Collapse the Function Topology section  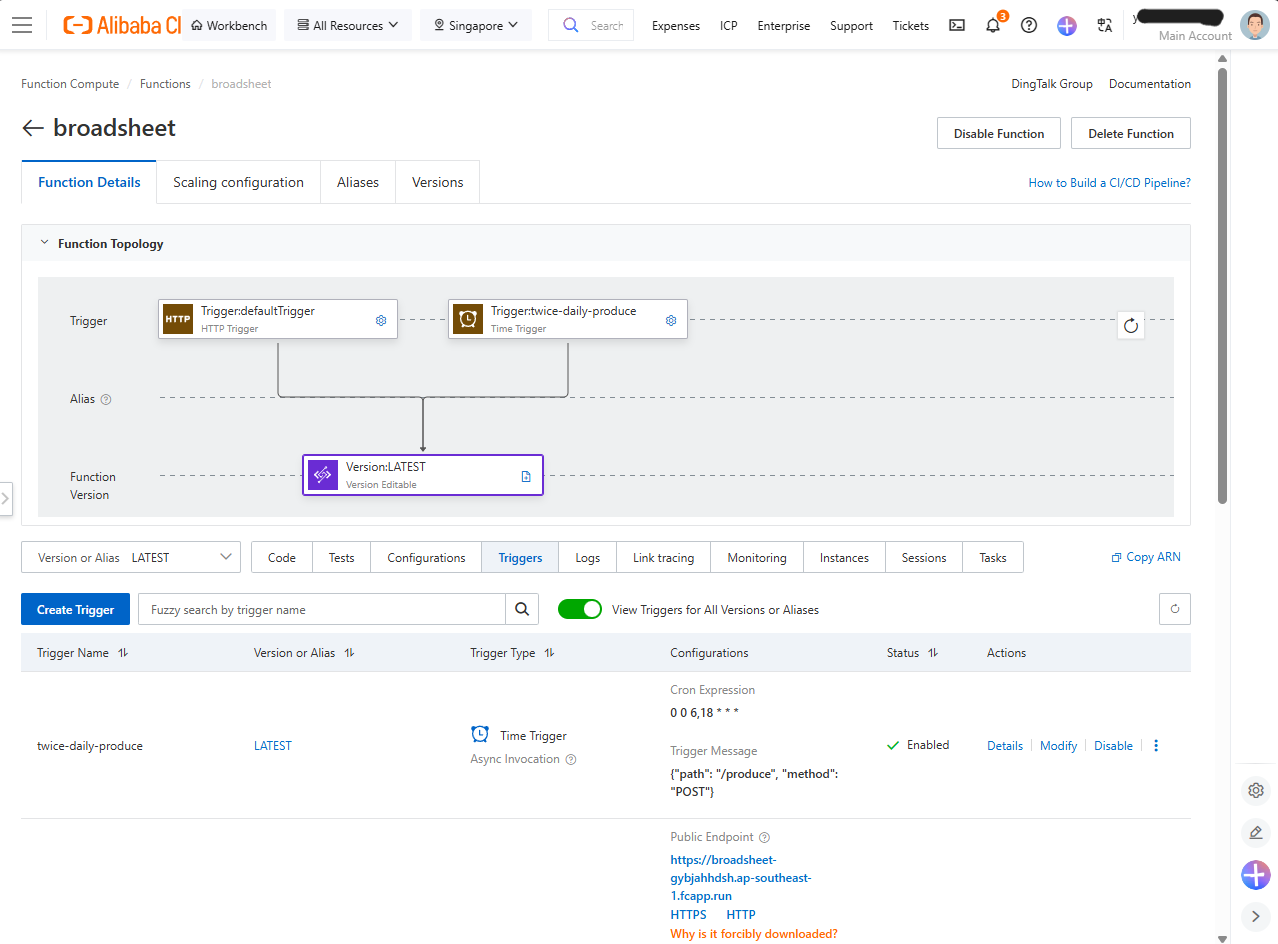pos(44,243)
